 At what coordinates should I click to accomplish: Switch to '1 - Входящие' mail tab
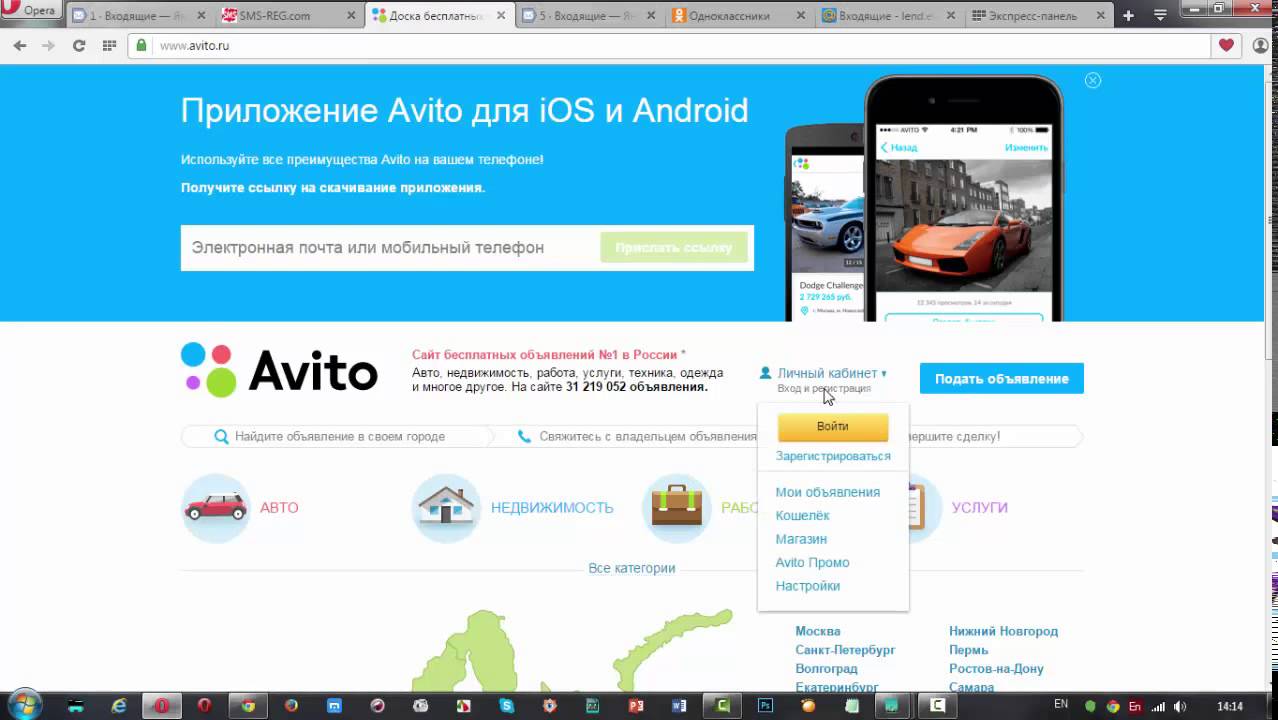[138, 15]
